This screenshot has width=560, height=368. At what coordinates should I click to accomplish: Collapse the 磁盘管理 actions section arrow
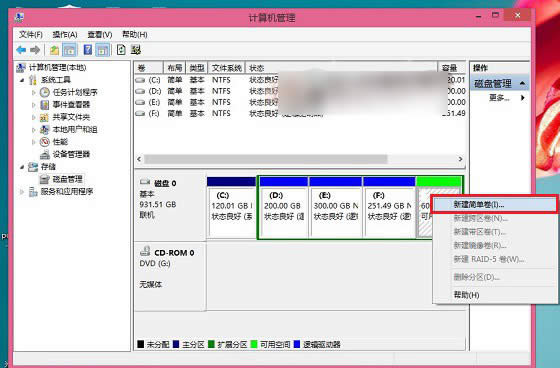click(x=522, y=83)
